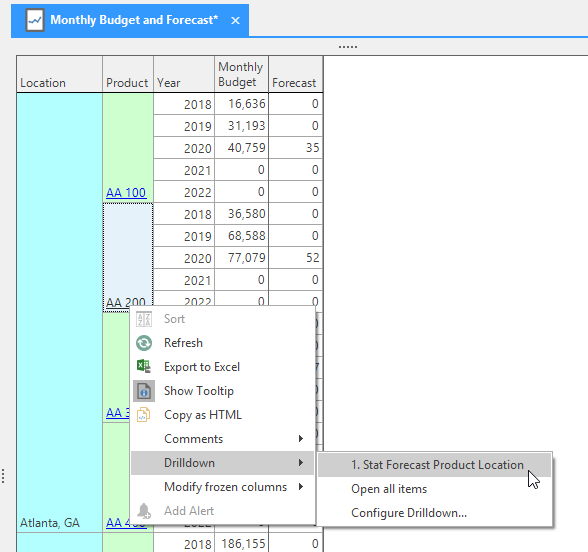The height and width of the screenshot is (552, 588).
Task: Select the 36,580 budget cell
Action: 241,214
